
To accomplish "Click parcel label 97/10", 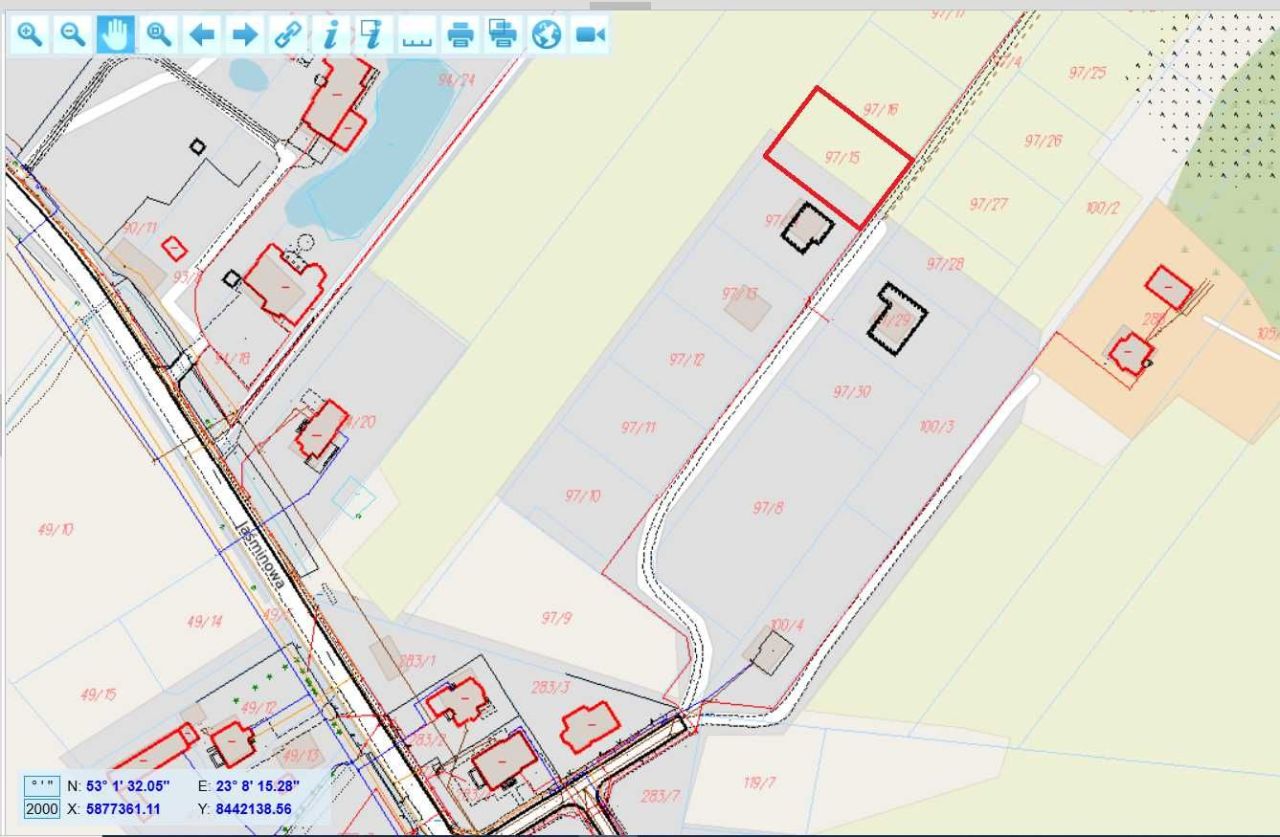I will pos(583,495).
